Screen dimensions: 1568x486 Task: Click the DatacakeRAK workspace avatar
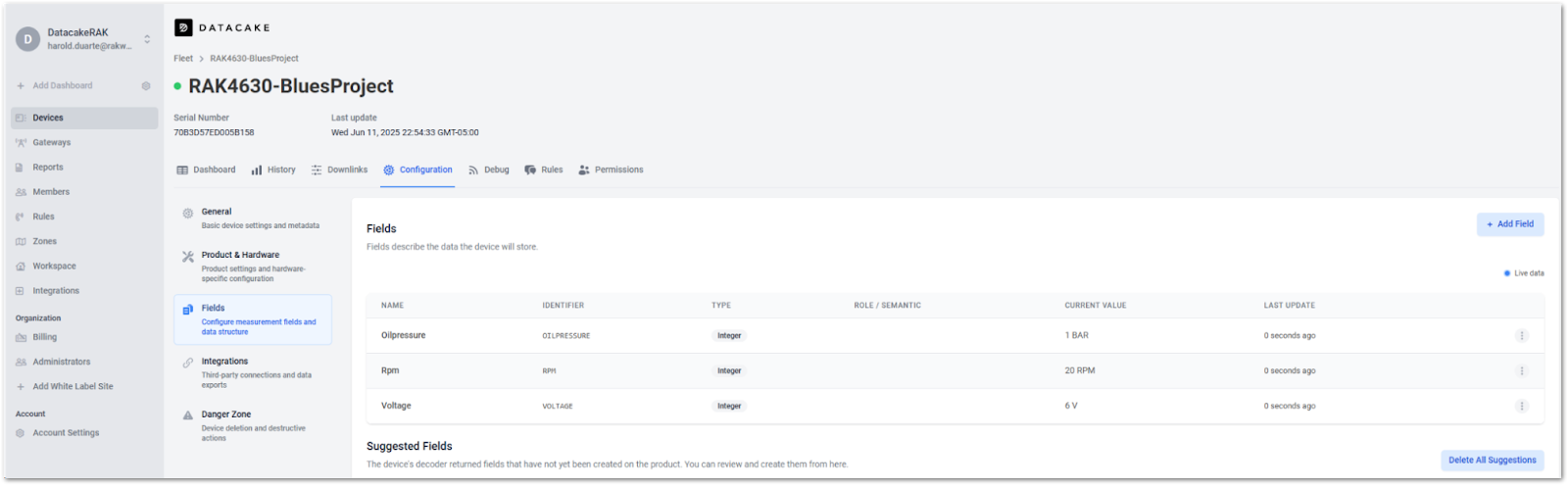pos(27,39)
